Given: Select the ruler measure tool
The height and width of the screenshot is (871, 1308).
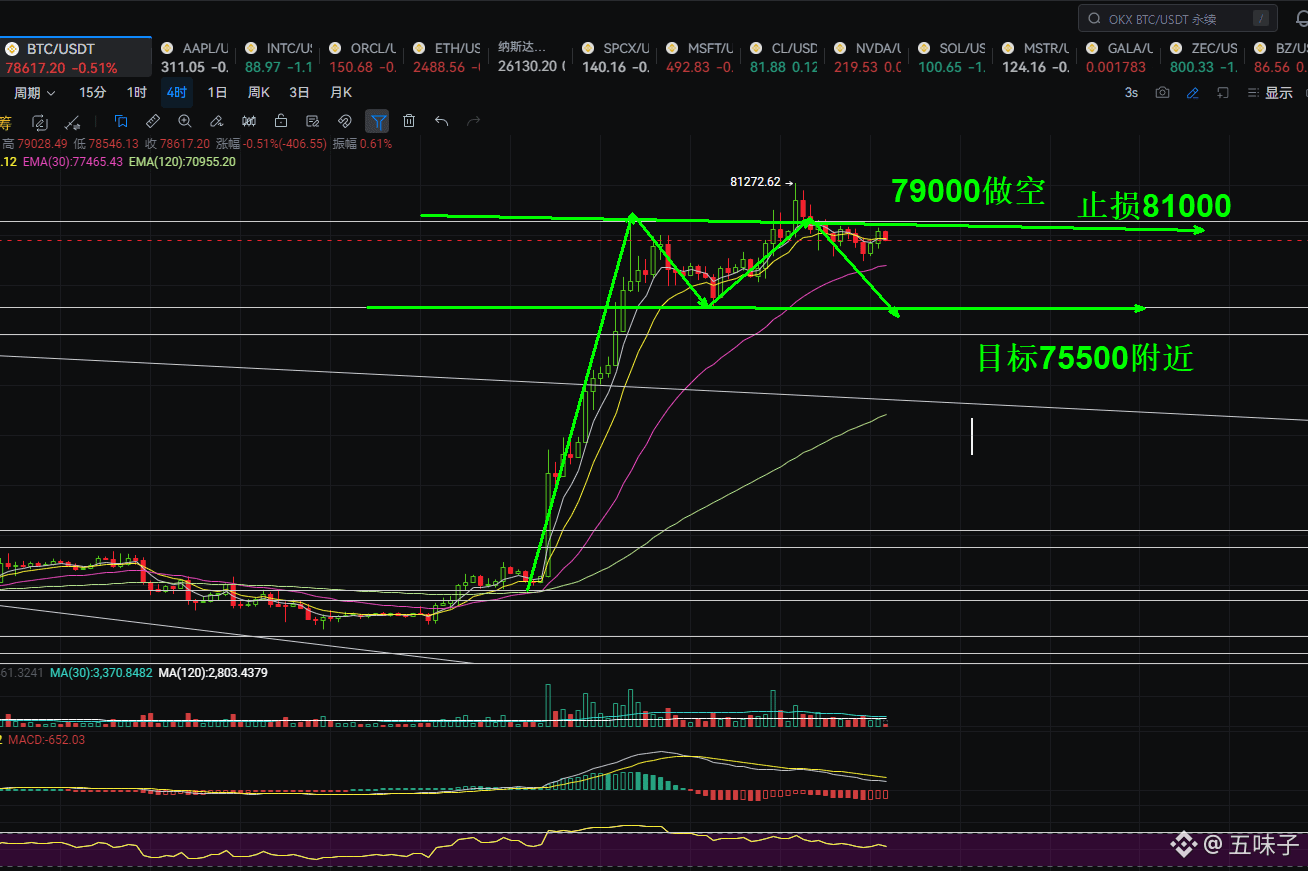Looking at the screenshot, I should 153,122.
